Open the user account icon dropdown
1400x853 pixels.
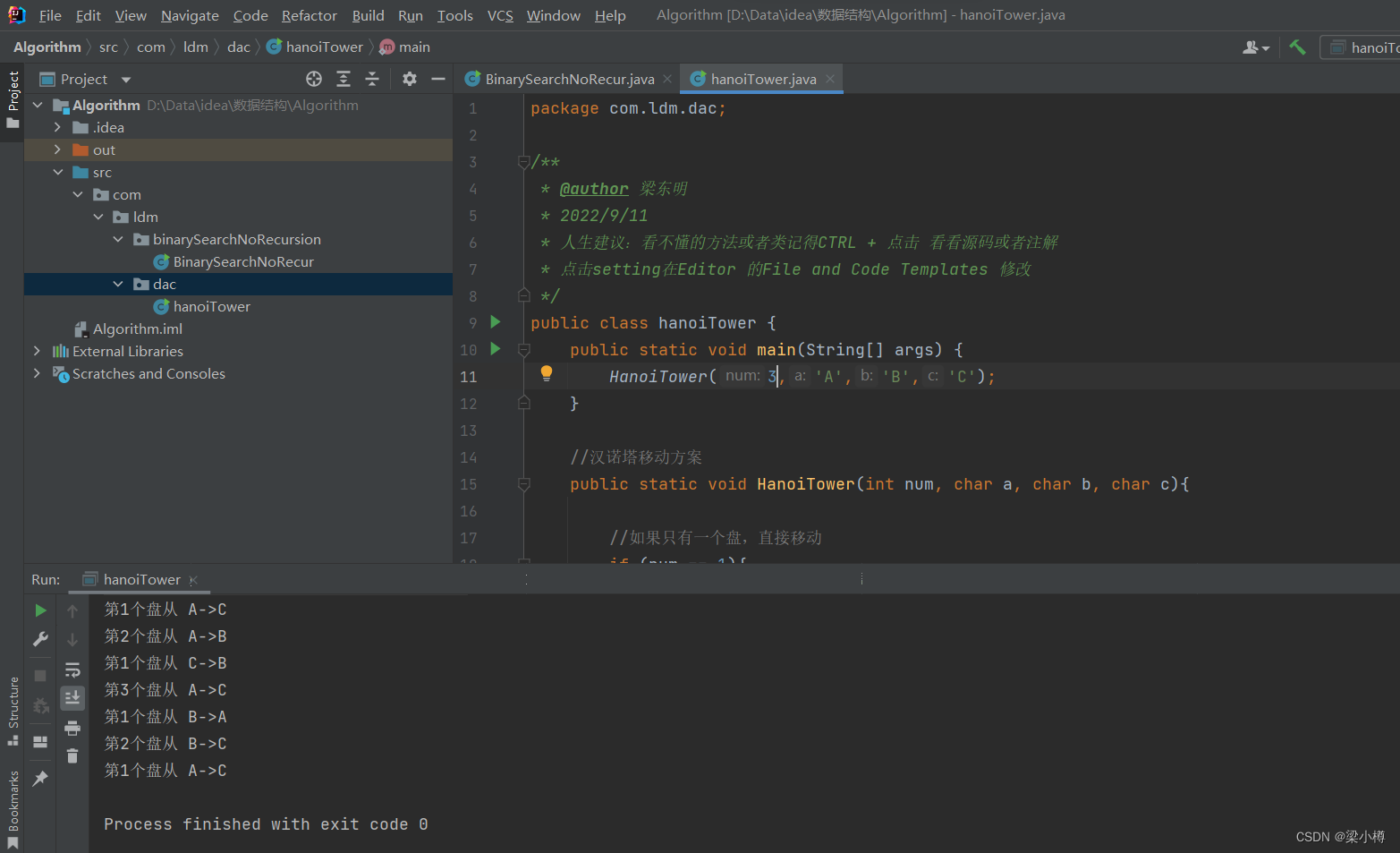[x=1256, y=47]
